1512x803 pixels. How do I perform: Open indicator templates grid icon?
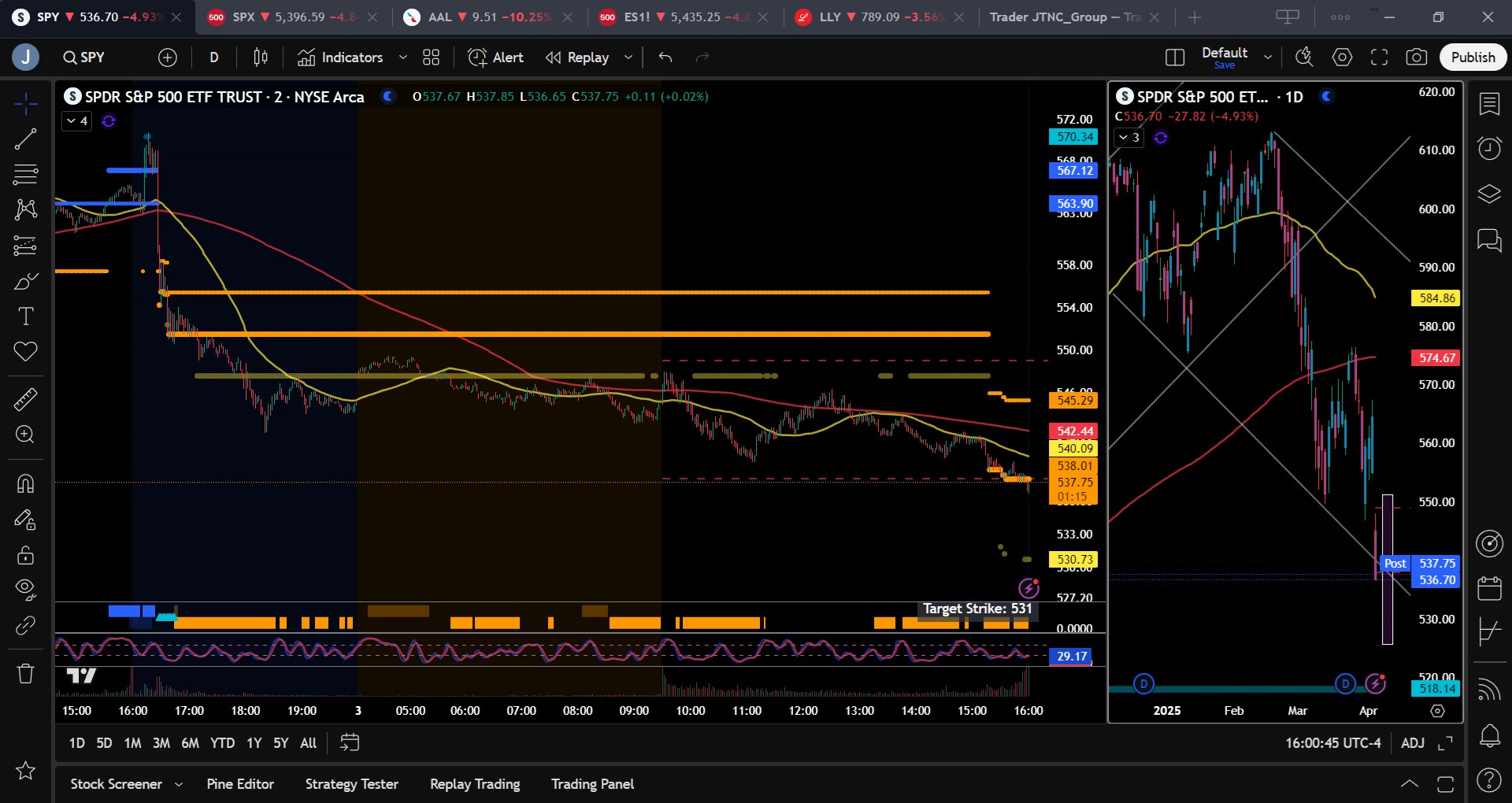(431, 57)
